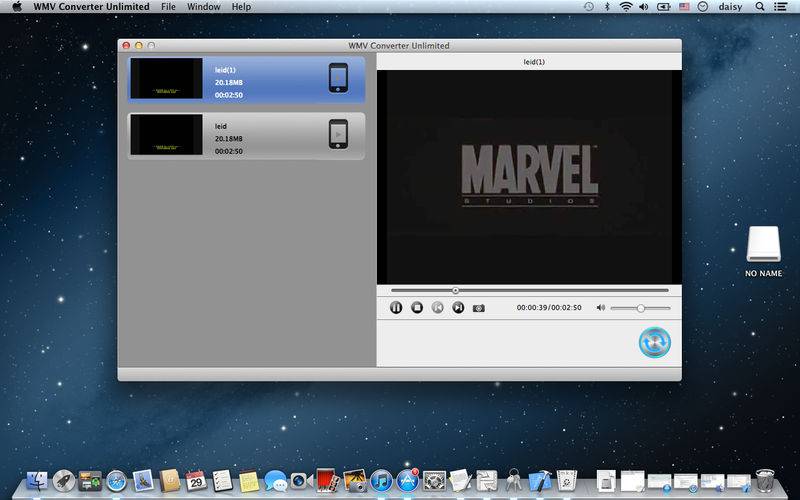Viewport: 800px width, 500px height.
Task: Open Calendar showing 29 in the Dock
Action: click(196, 481)
